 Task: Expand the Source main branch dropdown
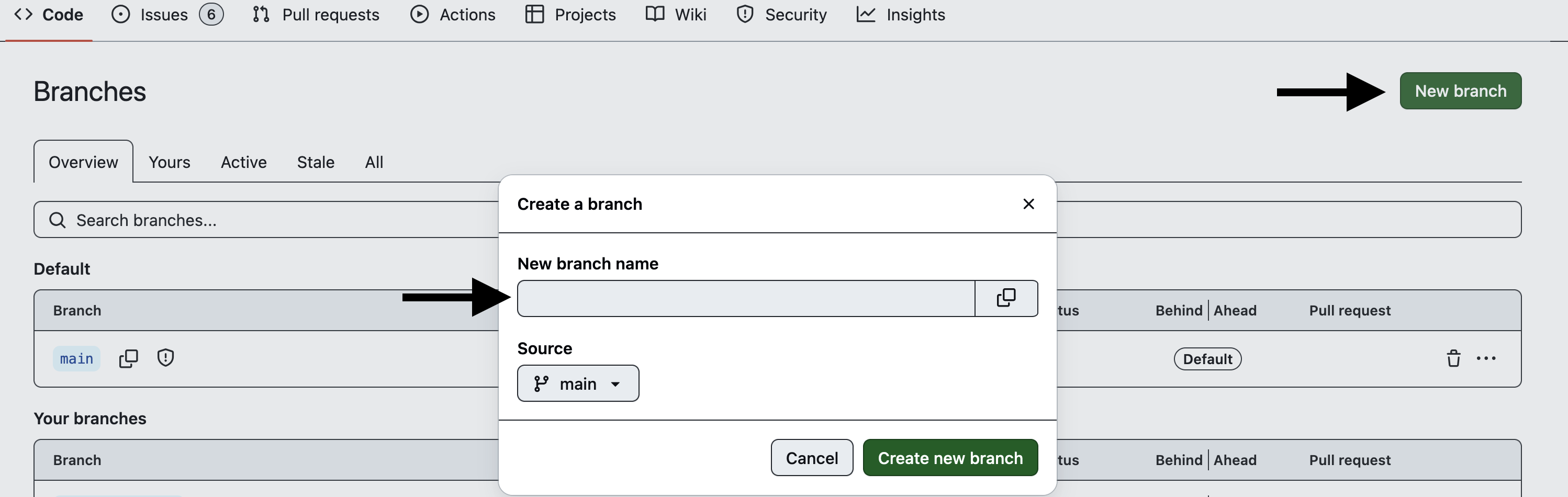[577, 383]
